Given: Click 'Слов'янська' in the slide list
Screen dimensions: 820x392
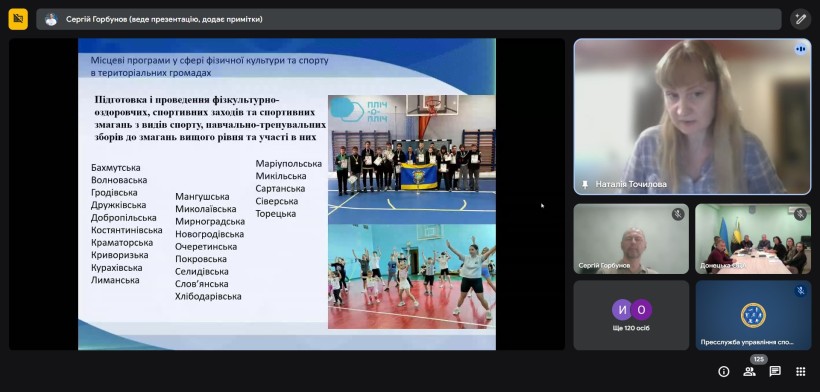Looking at the screenshot, I should pyautogui.click(x=202, y=284).
